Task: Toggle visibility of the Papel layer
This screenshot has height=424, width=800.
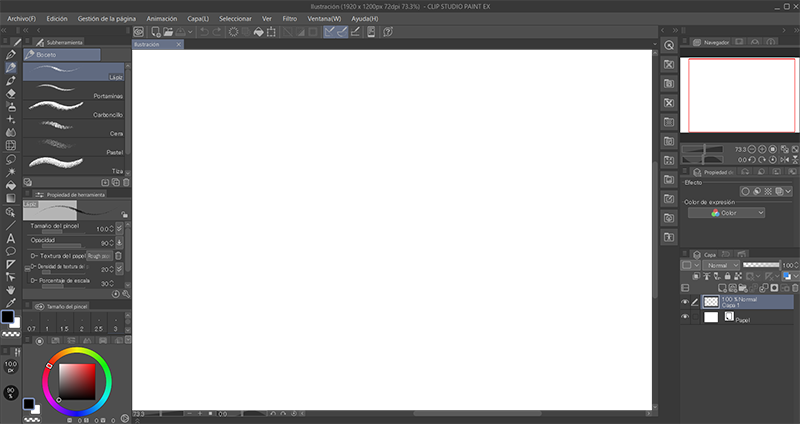Action: click(686, 317)
